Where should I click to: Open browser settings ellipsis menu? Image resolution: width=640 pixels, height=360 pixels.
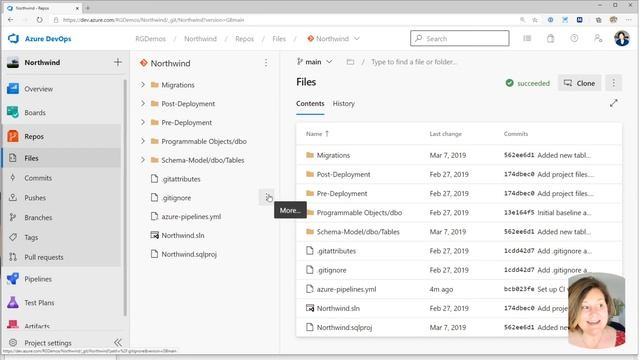(629, 20)
